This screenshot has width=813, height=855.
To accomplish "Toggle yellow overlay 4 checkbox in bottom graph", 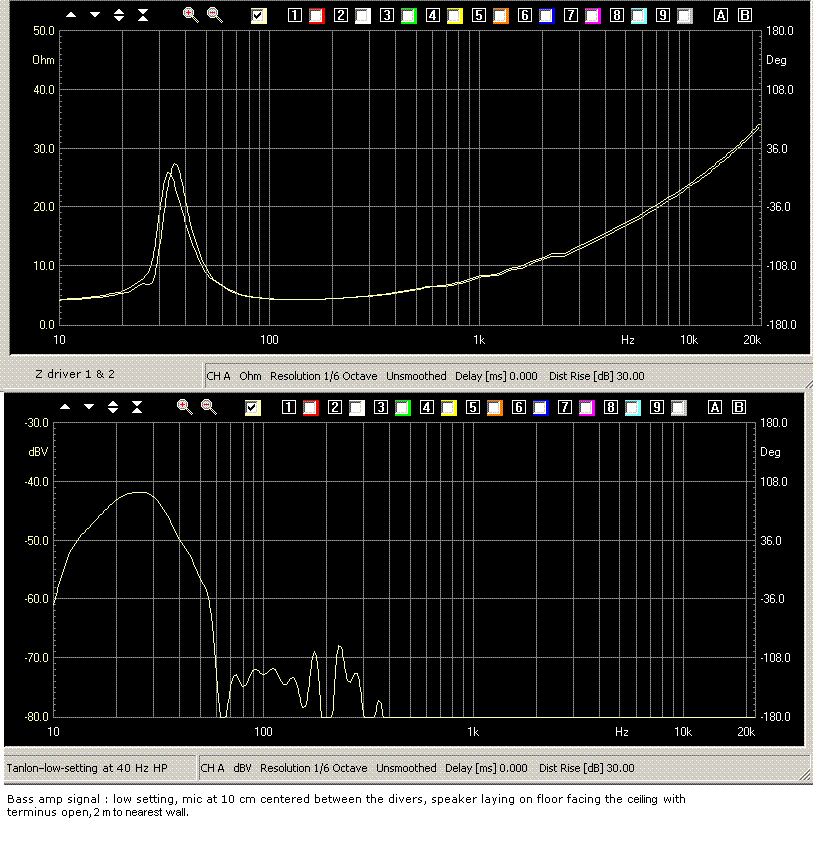I will (448, 407).
